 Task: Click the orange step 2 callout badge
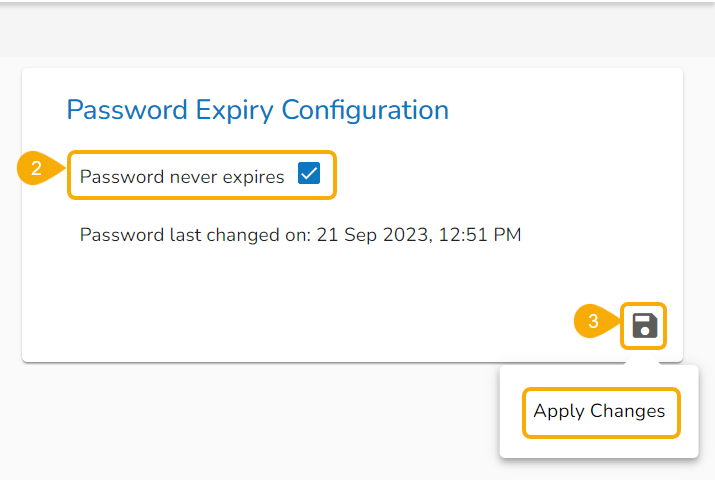tap(36, 169)
